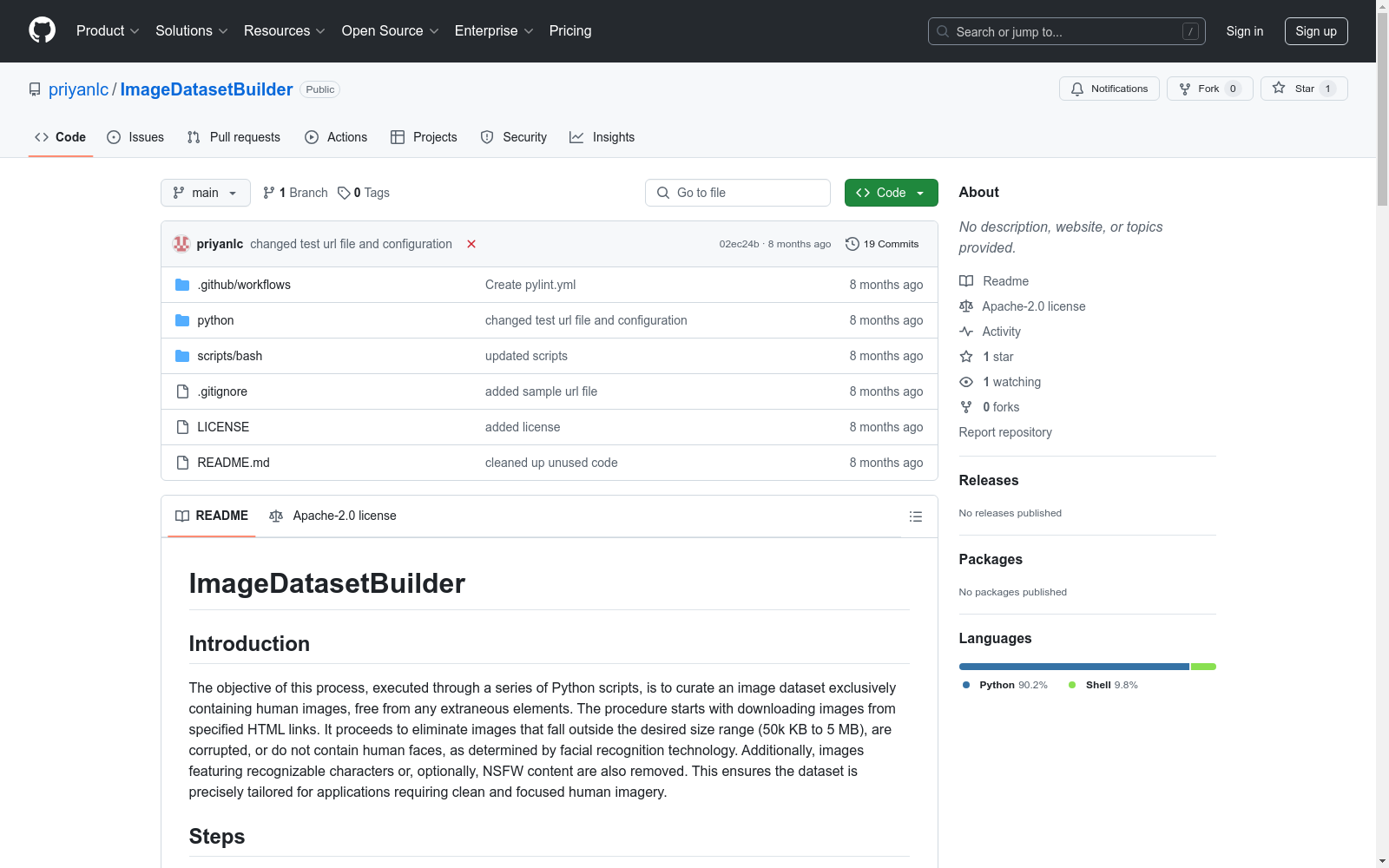
Task: Open the ImageDatasetBuilder repository title link
Action: 207,89
